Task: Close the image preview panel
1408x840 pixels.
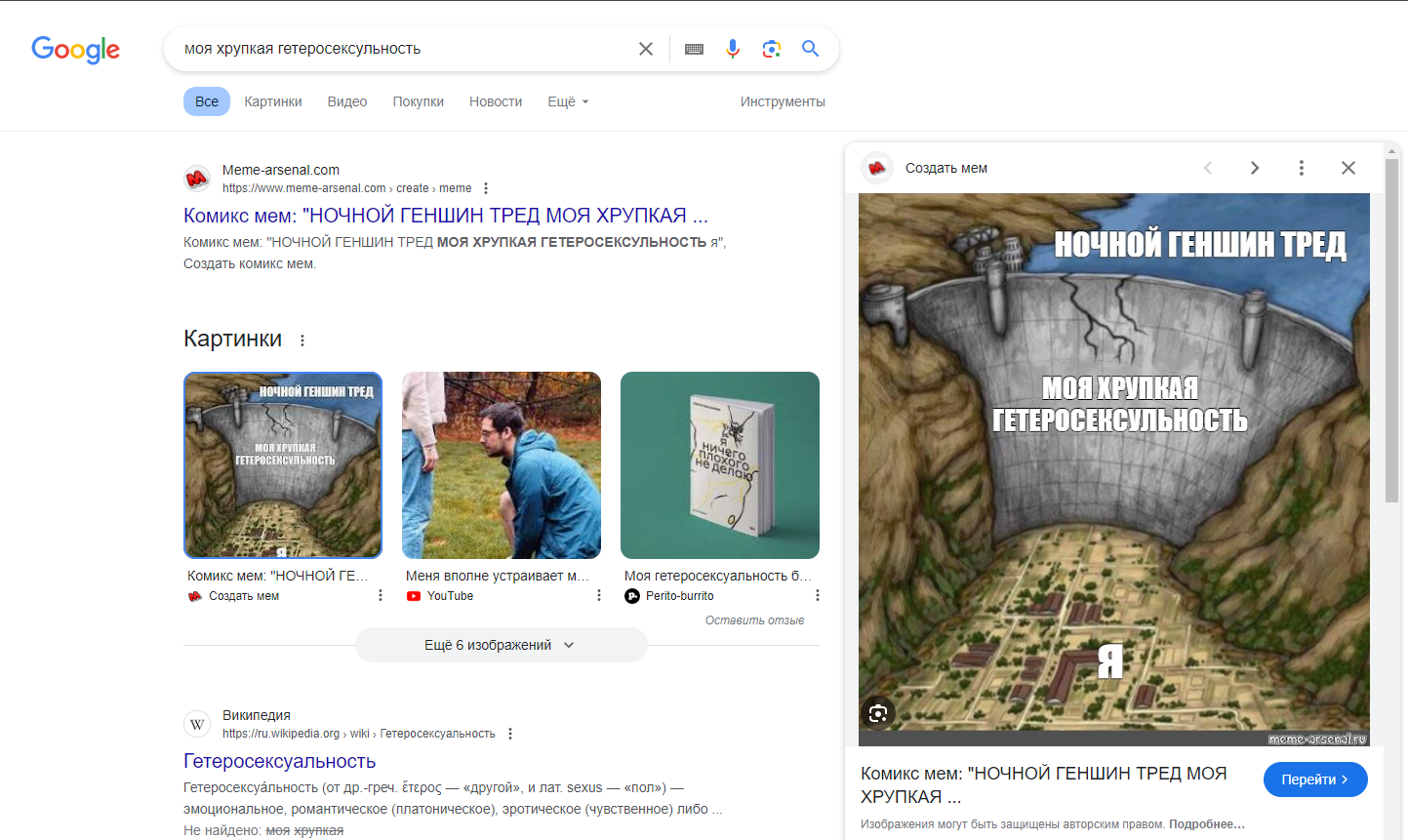Action: 1348,168
